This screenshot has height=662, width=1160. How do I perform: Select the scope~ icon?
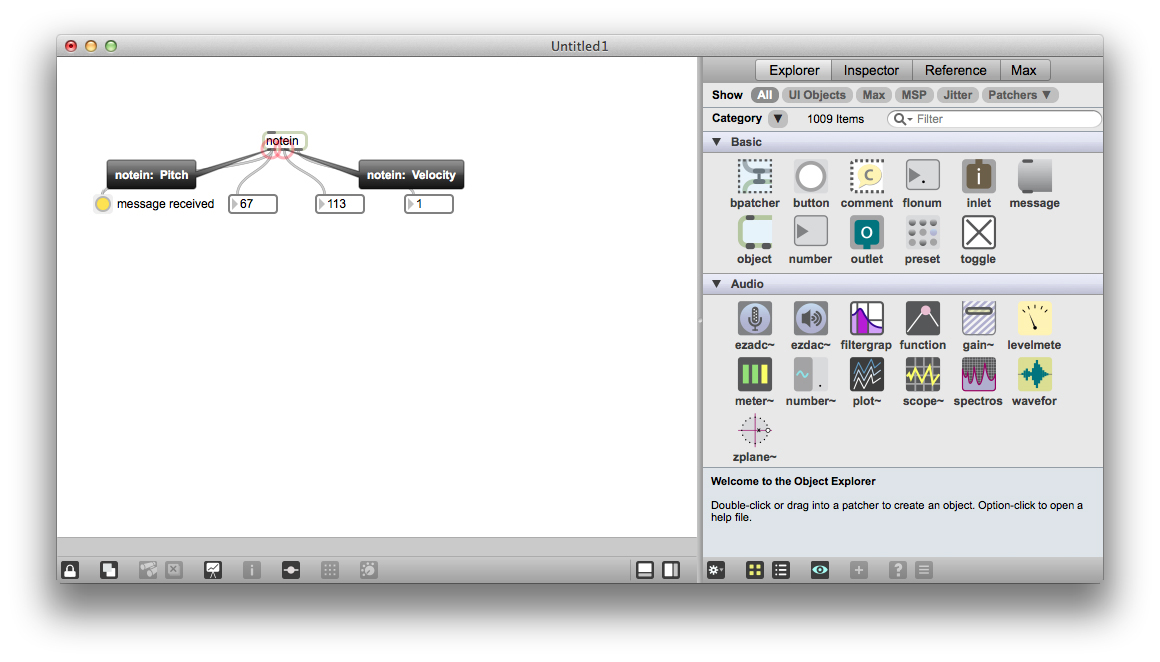tap(923, 374)
